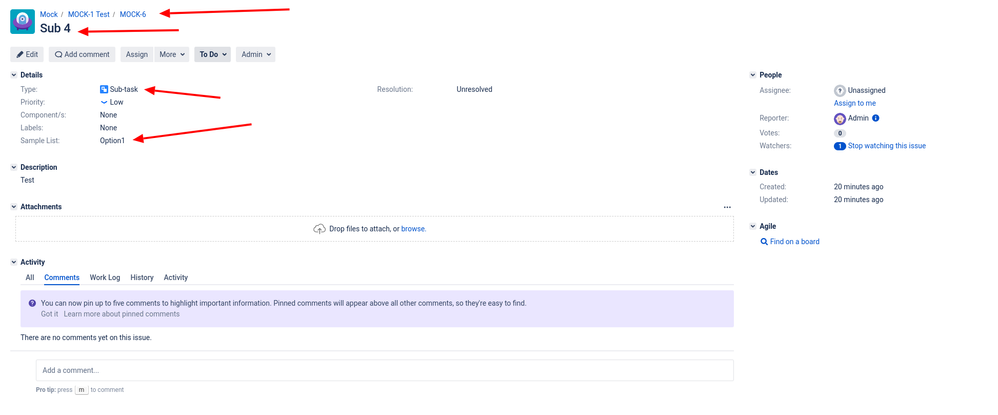Click the upload cloud icon

coord(320,229)
